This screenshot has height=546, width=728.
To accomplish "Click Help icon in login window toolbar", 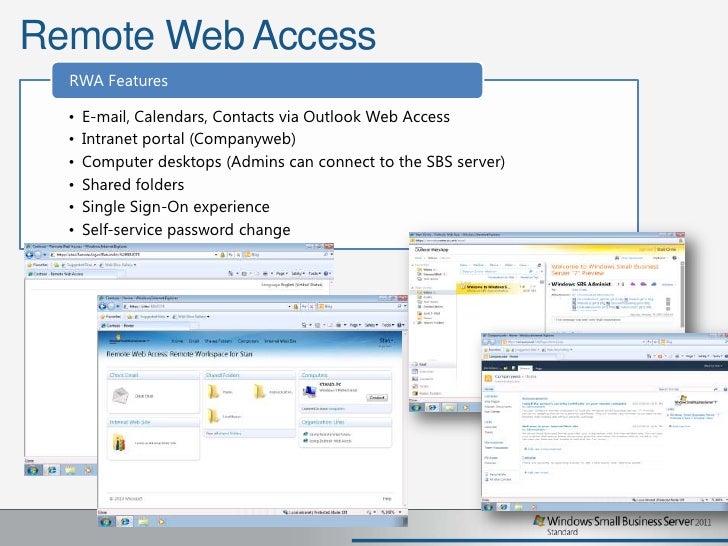I will tap(326, 274).
